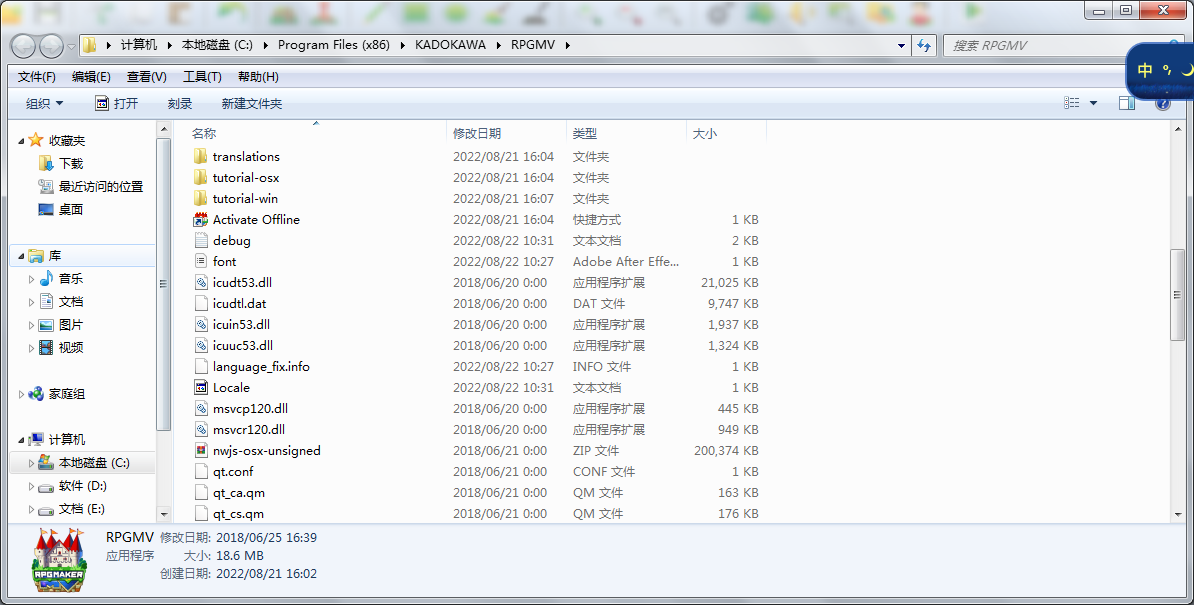Open the address bar history dropdown
The image size is (1194, 605).
tap(902, 46)
